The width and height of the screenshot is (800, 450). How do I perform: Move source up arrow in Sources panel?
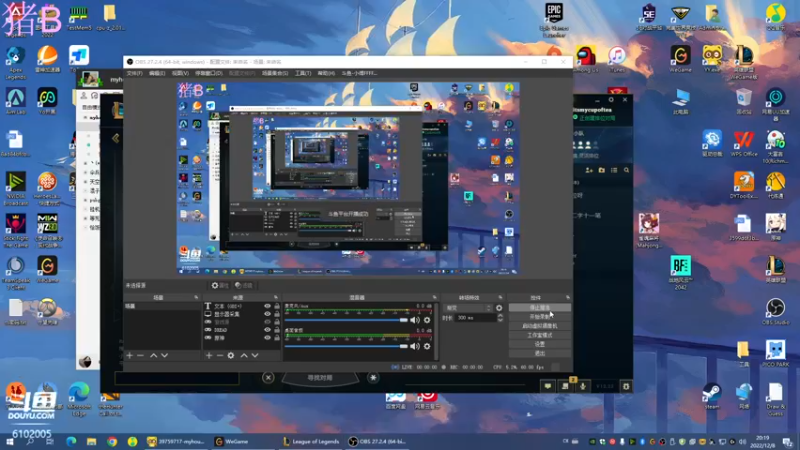(244, 355)
